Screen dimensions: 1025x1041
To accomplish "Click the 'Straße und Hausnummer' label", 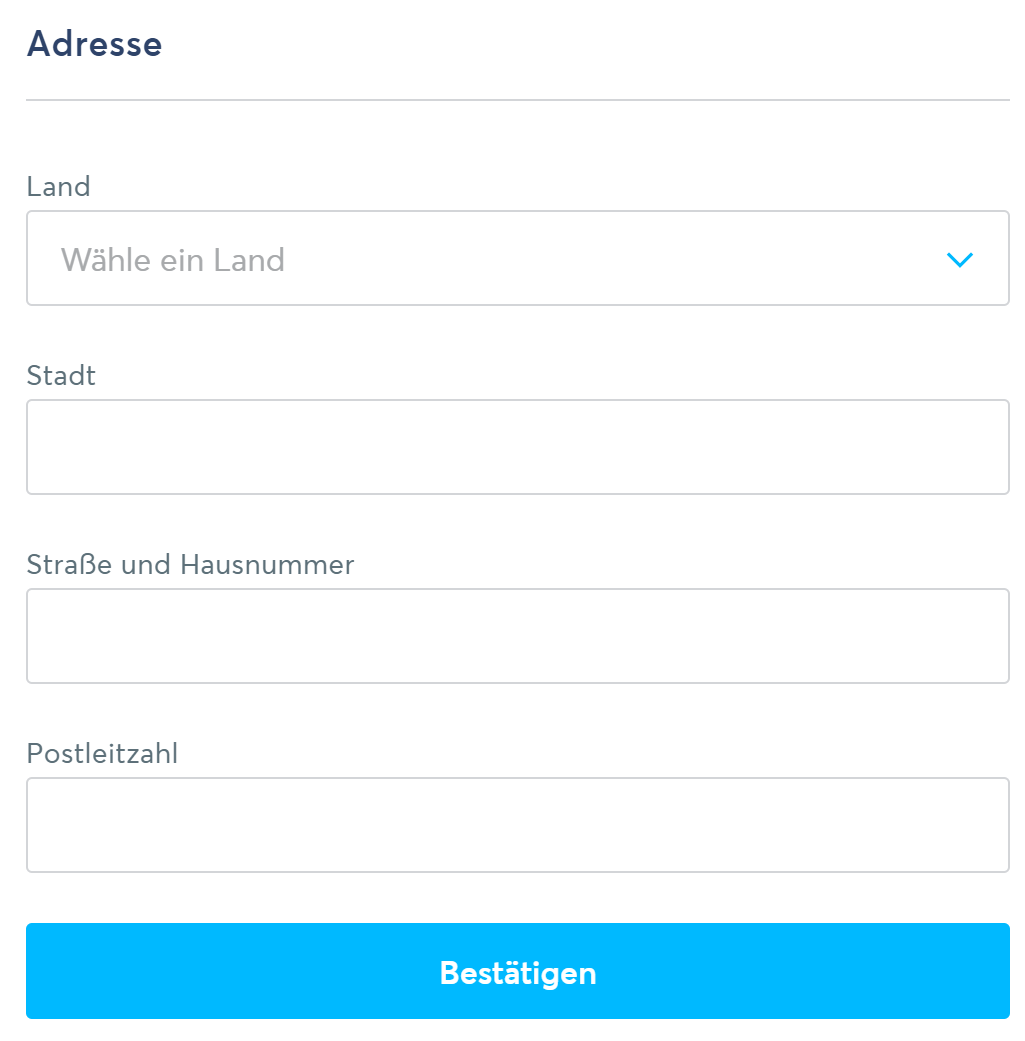I will 190,565.
